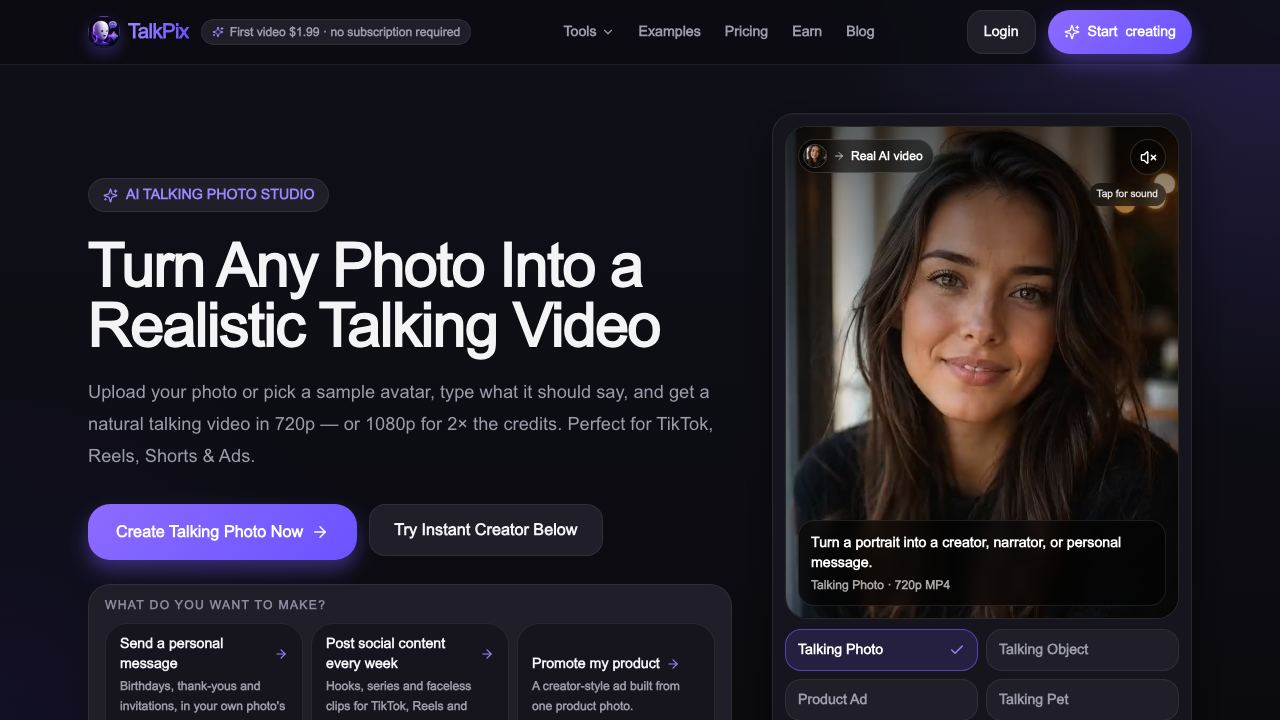Click the main headline Turn Any Photo

tap(375, 295)
